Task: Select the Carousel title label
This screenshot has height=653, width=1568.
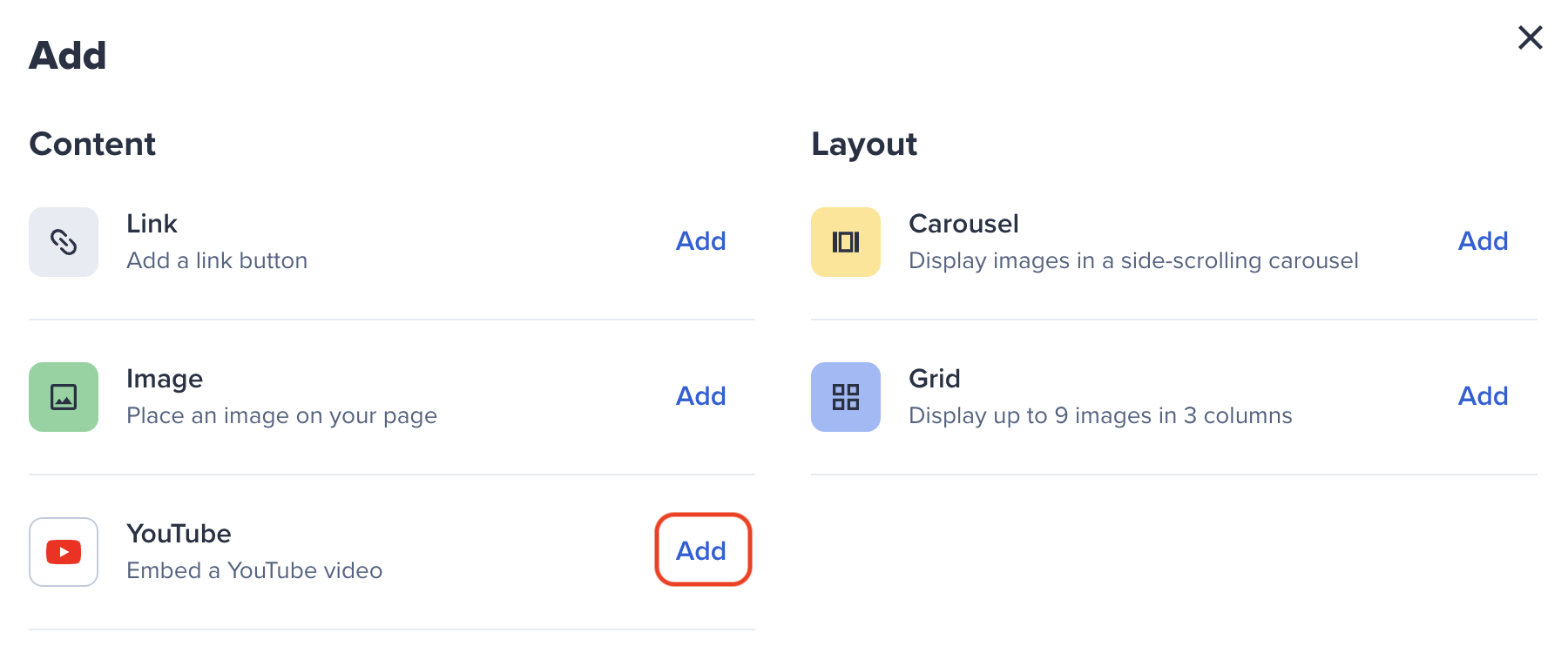Action: click(x=963, y=224)
